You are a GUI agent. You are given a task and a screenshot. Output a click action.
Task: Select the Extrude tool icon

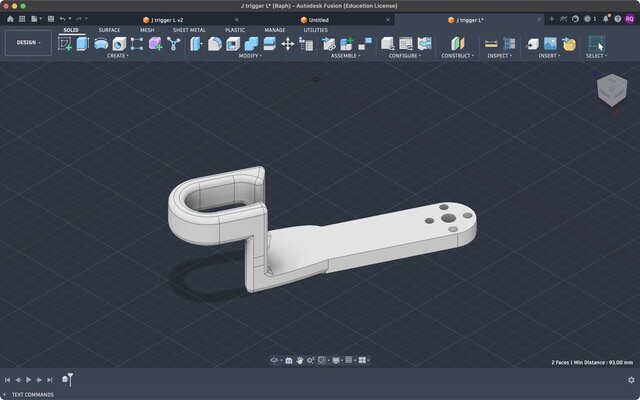coord(82,44)
